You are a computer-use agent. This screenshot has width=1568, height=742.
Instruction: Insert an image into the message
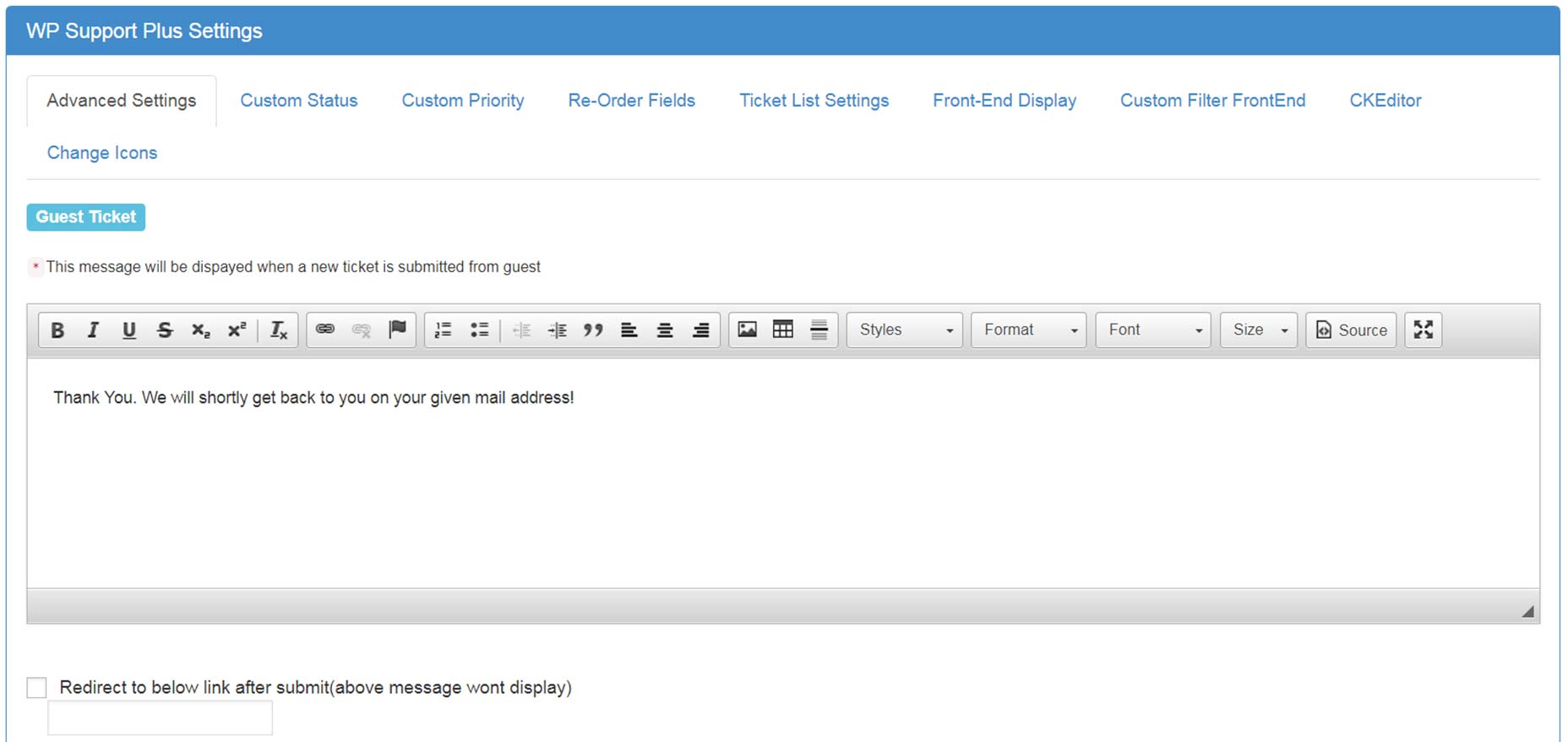click(747, 330)
